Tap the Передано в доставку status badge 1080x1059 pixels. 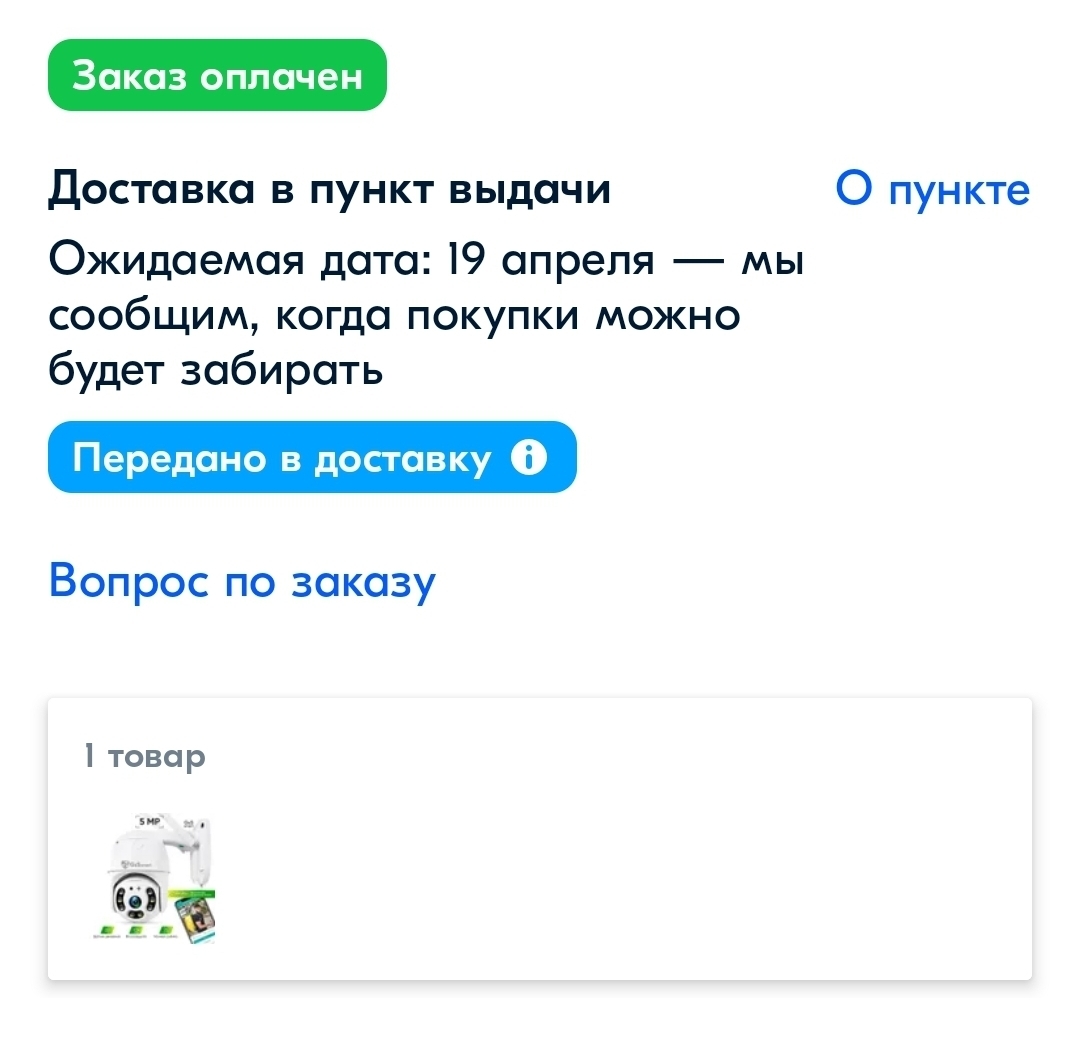pyautogui.click(x=312, y=457)
